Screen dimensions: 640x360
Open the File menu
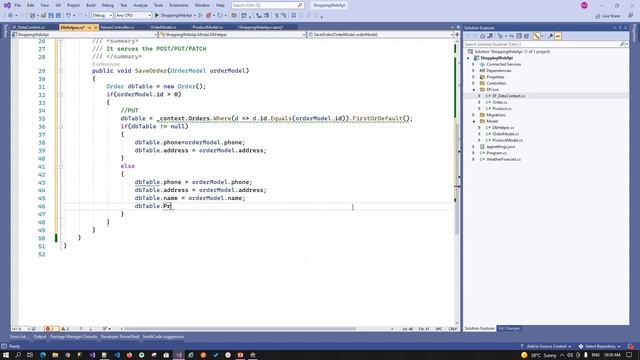[x=17, y=5]
